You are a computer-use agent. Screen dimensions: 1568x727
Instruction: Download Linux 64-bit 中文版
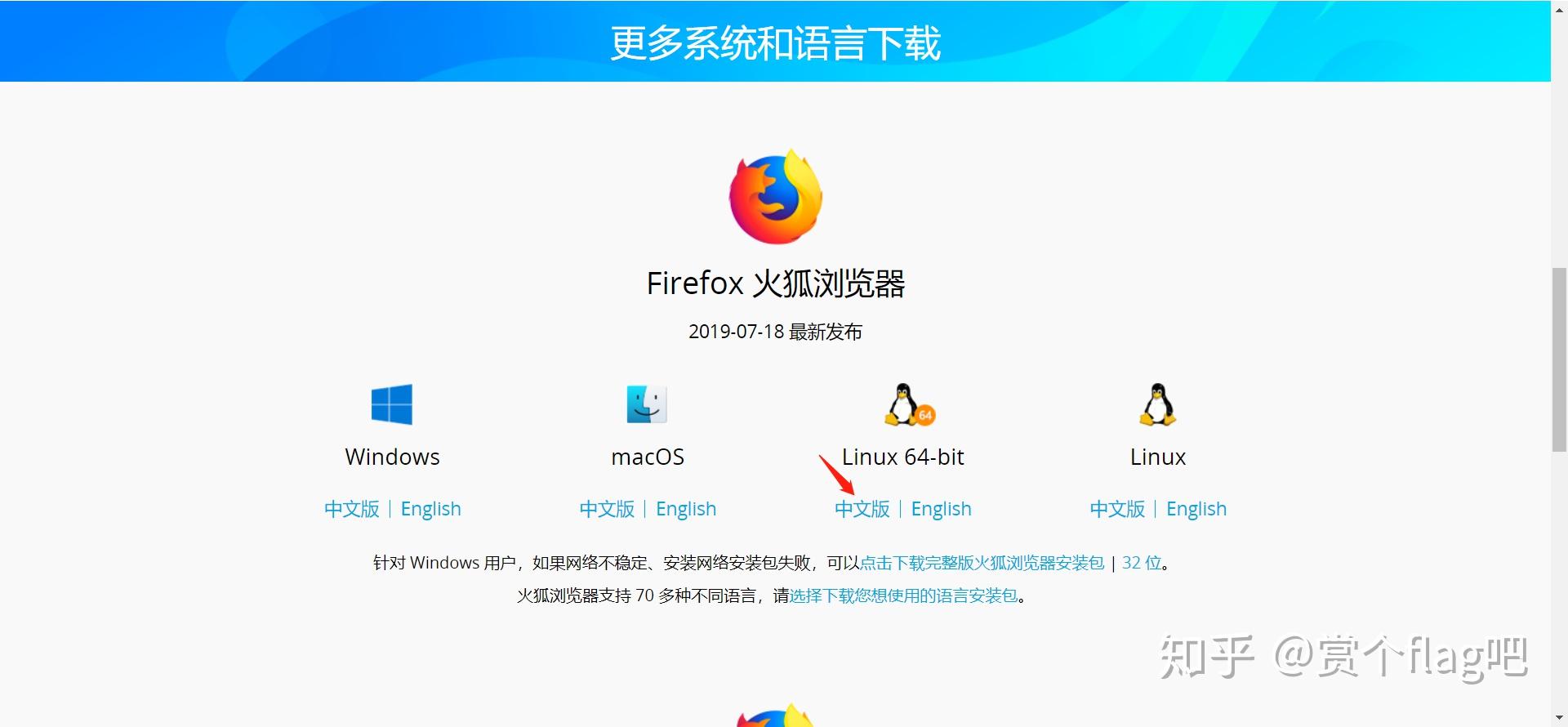click(862, 509)
